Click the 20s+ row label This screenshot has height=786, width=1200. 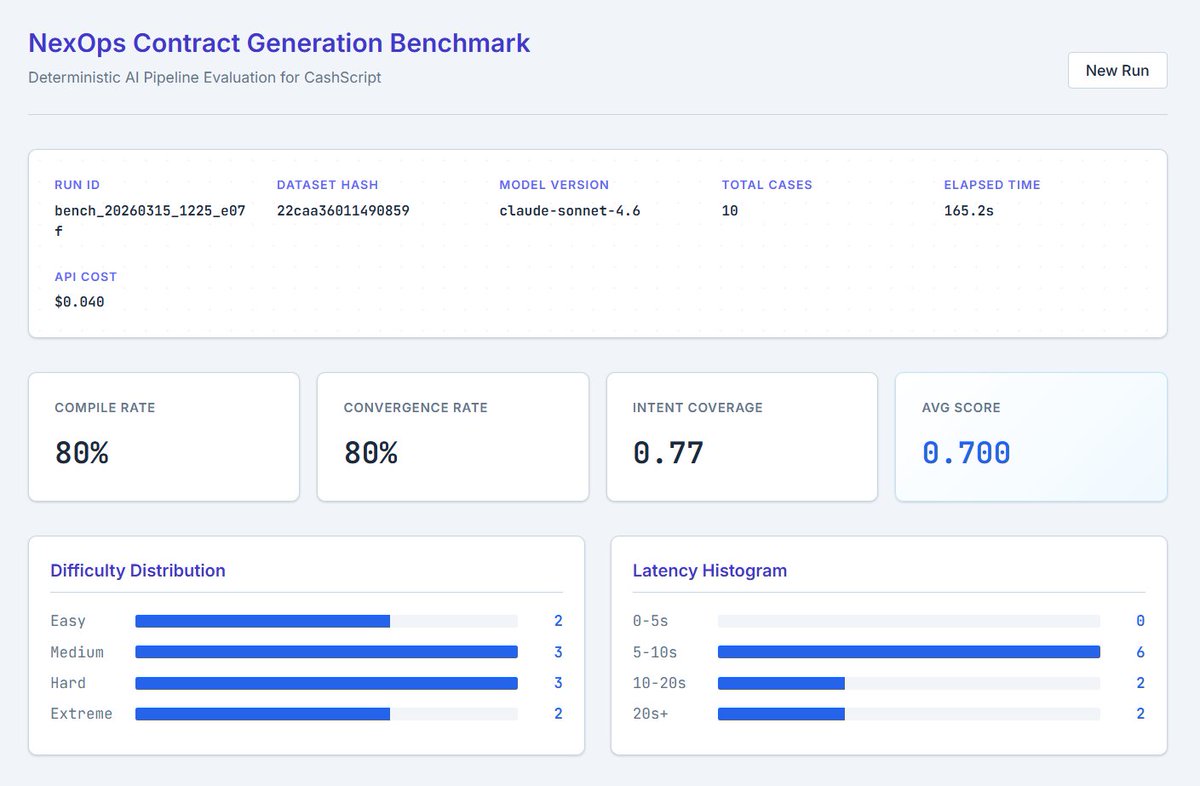(650, 714)
